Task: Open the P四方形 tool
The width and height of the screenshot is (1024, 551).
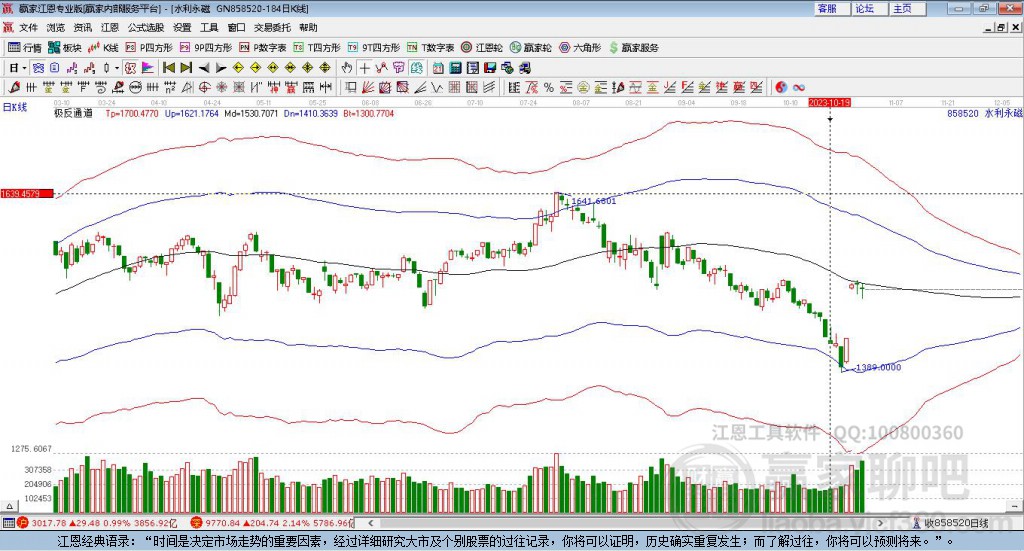Action: click(149, 48)
